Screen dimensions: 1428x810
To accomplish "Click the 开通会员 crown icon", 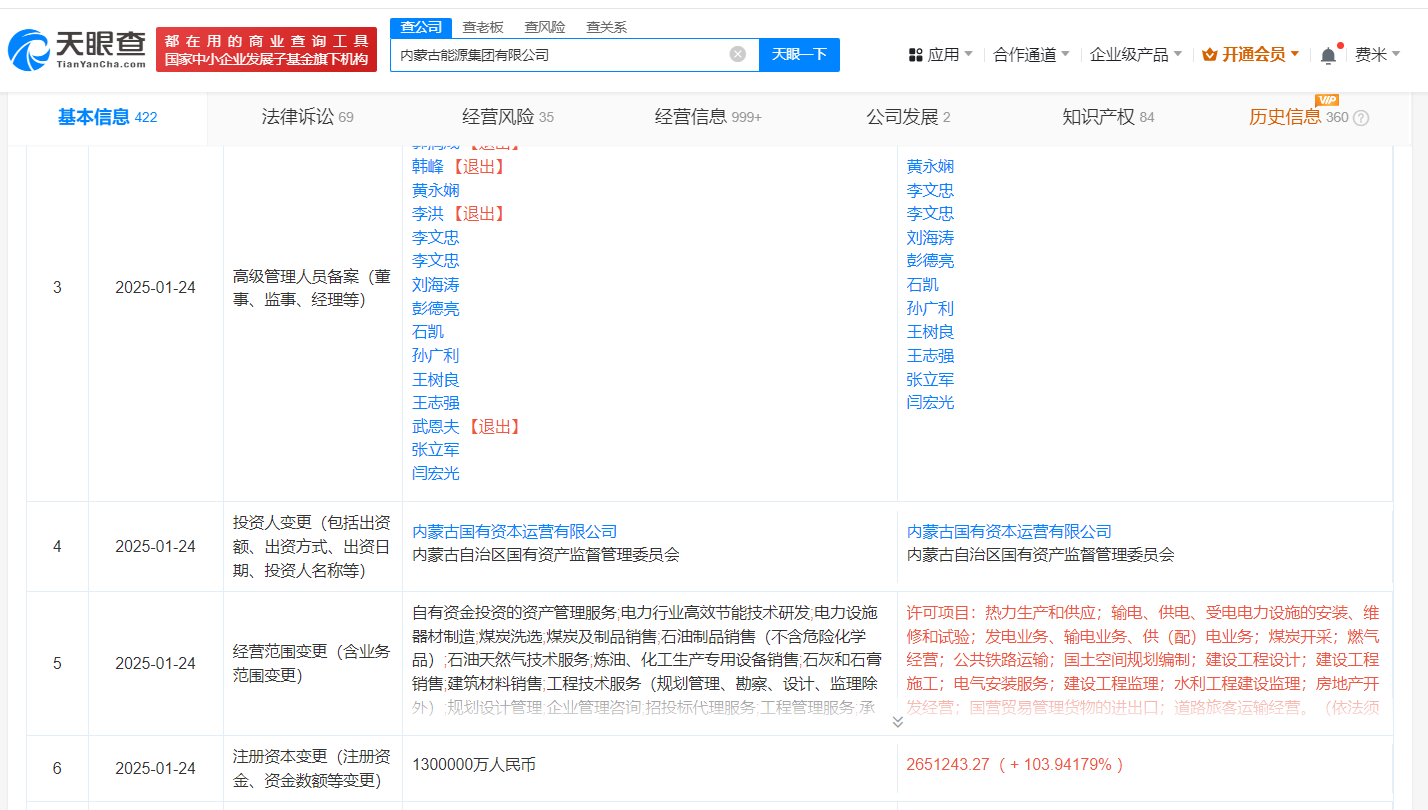I will click(x=1209, y=55).
